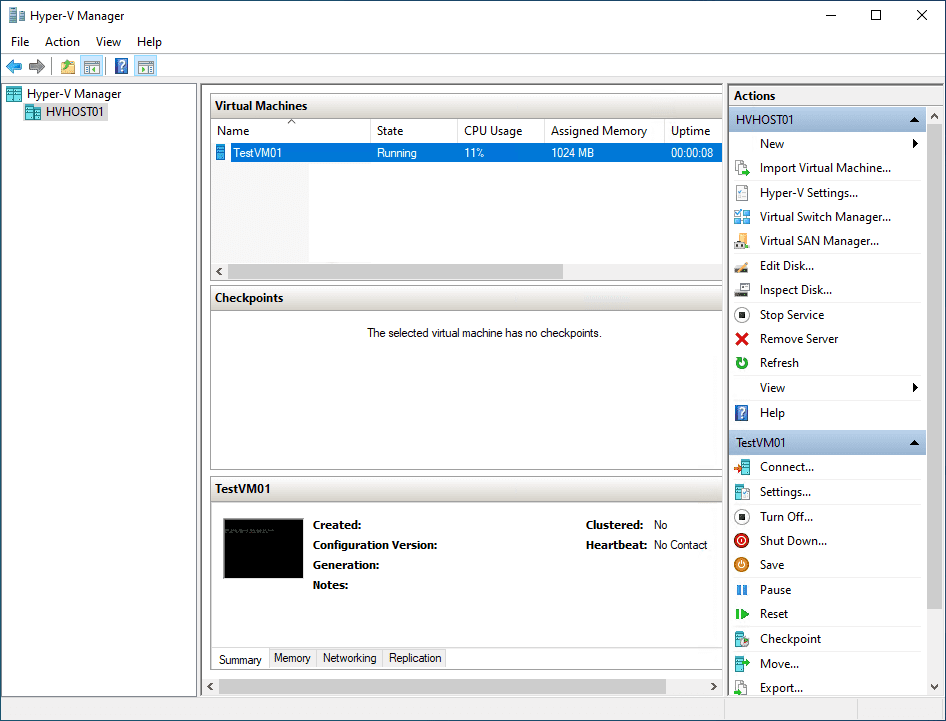
Task: Create a Checkpoint for TestVM01
Action: [790, 639]
